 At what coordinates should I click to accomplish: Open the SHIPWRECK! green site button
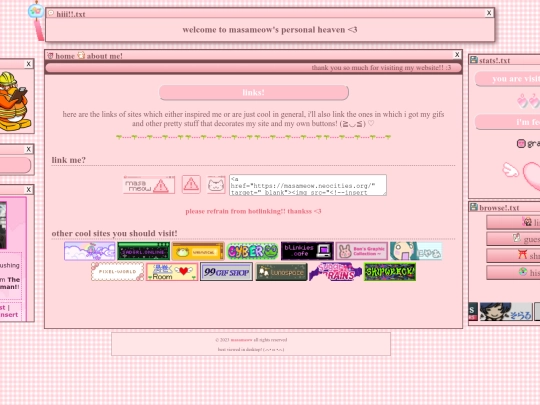(x=390, y=272)
